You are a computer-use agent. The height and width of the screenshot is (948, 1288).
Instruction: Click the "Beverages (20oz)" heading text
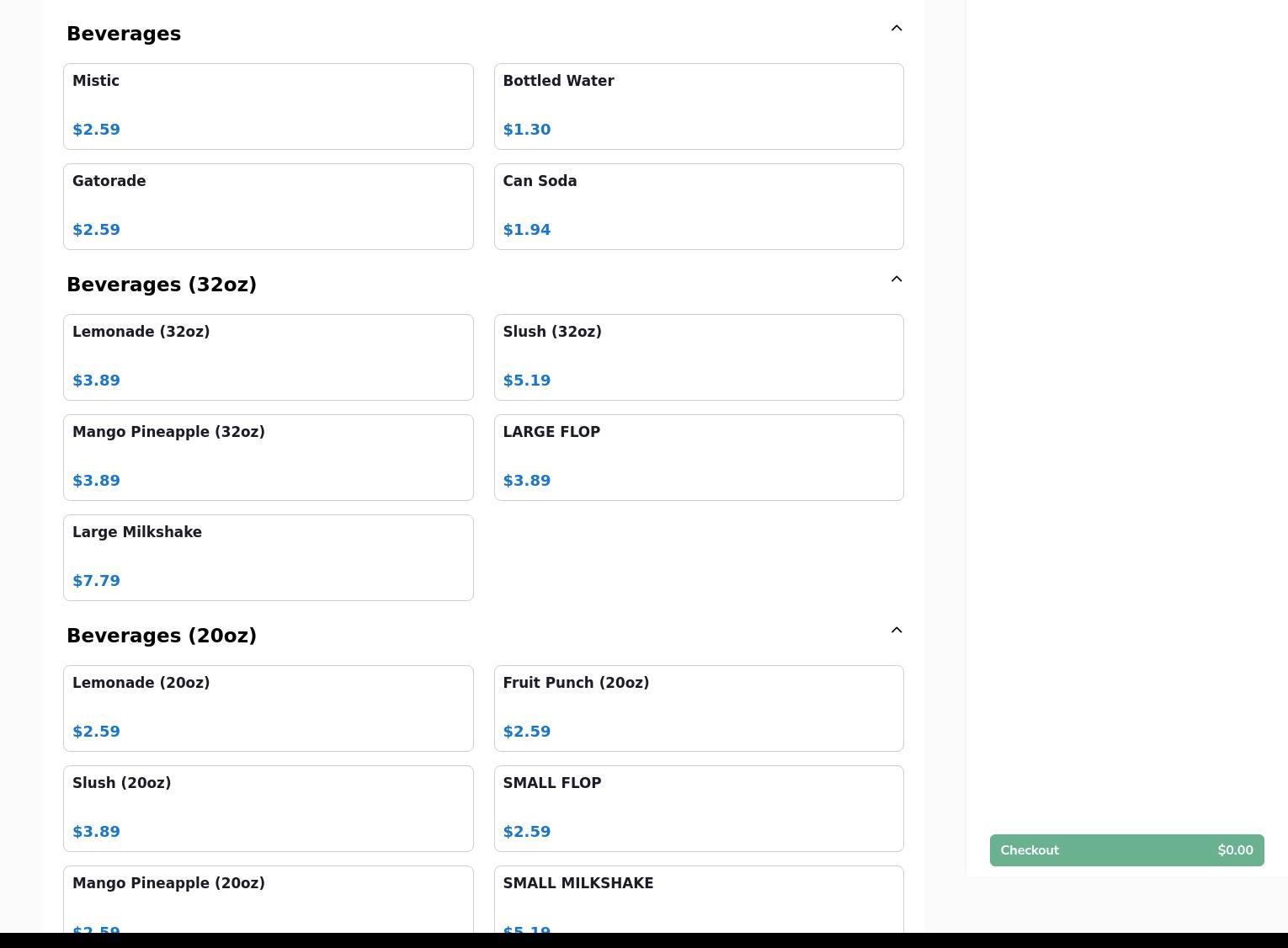[x=162, y=636]
